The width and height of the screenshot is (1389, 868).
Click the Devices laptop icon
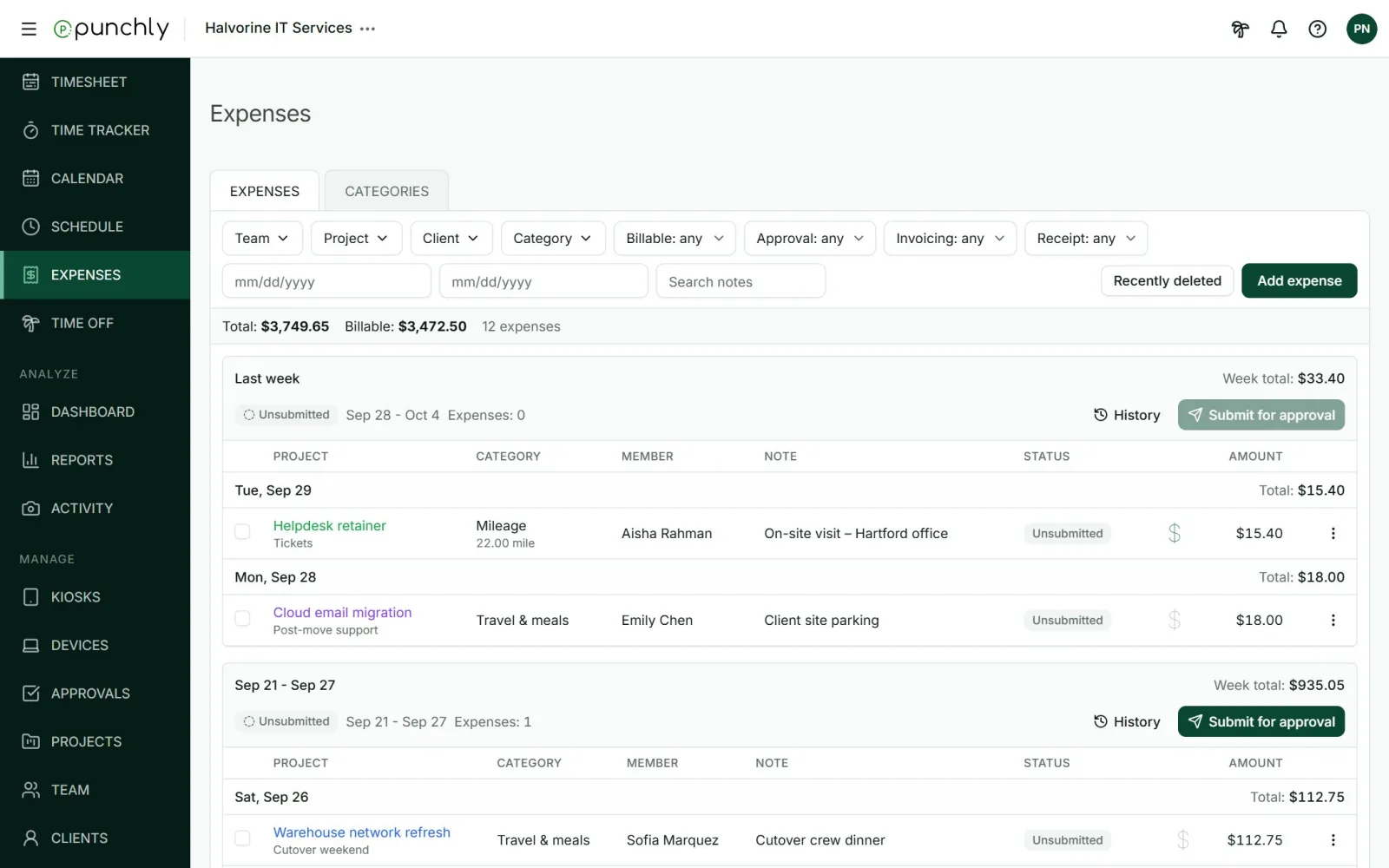click(30, 645)
